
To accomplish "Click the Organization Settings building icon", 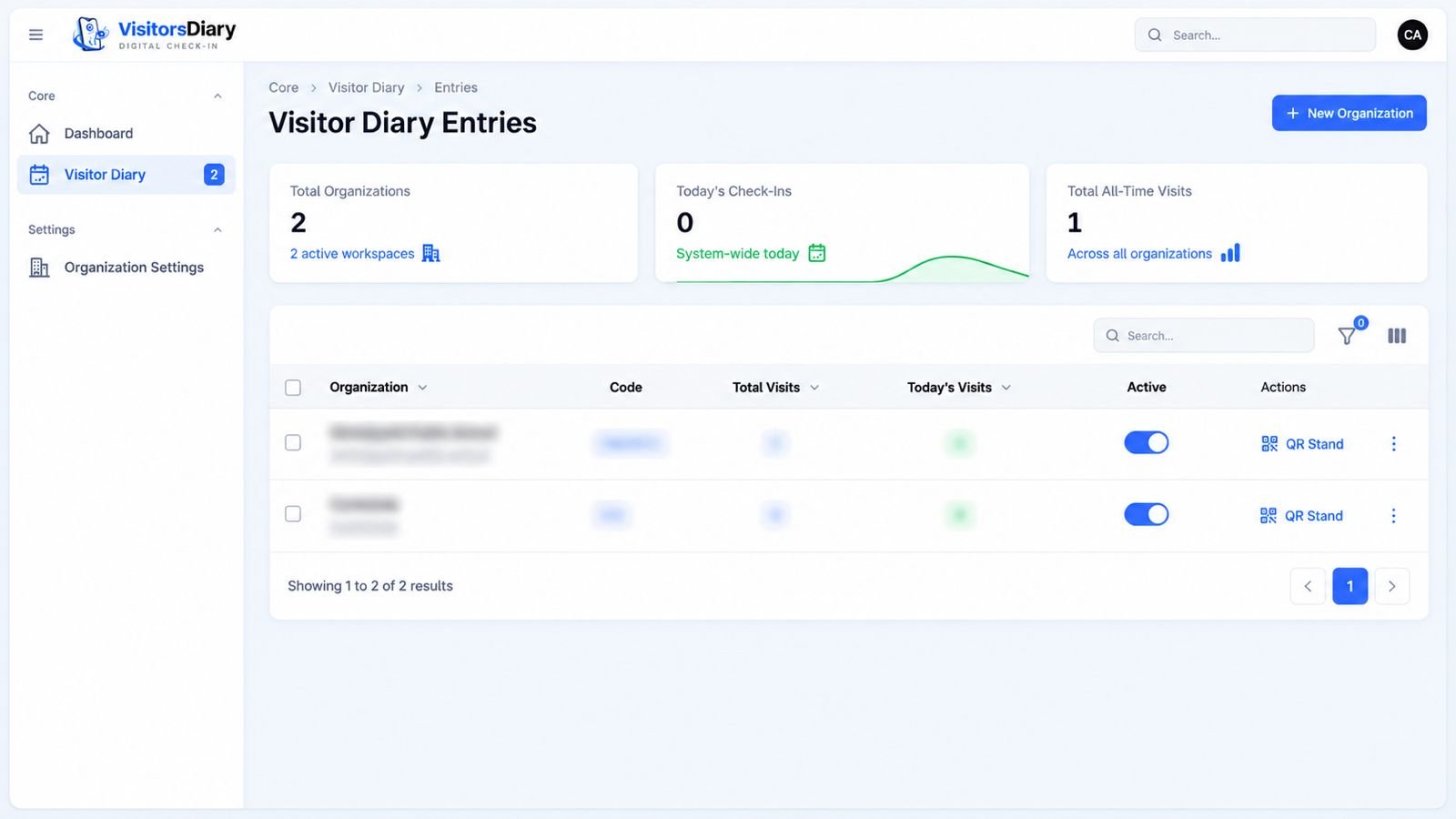I will 39,268.
